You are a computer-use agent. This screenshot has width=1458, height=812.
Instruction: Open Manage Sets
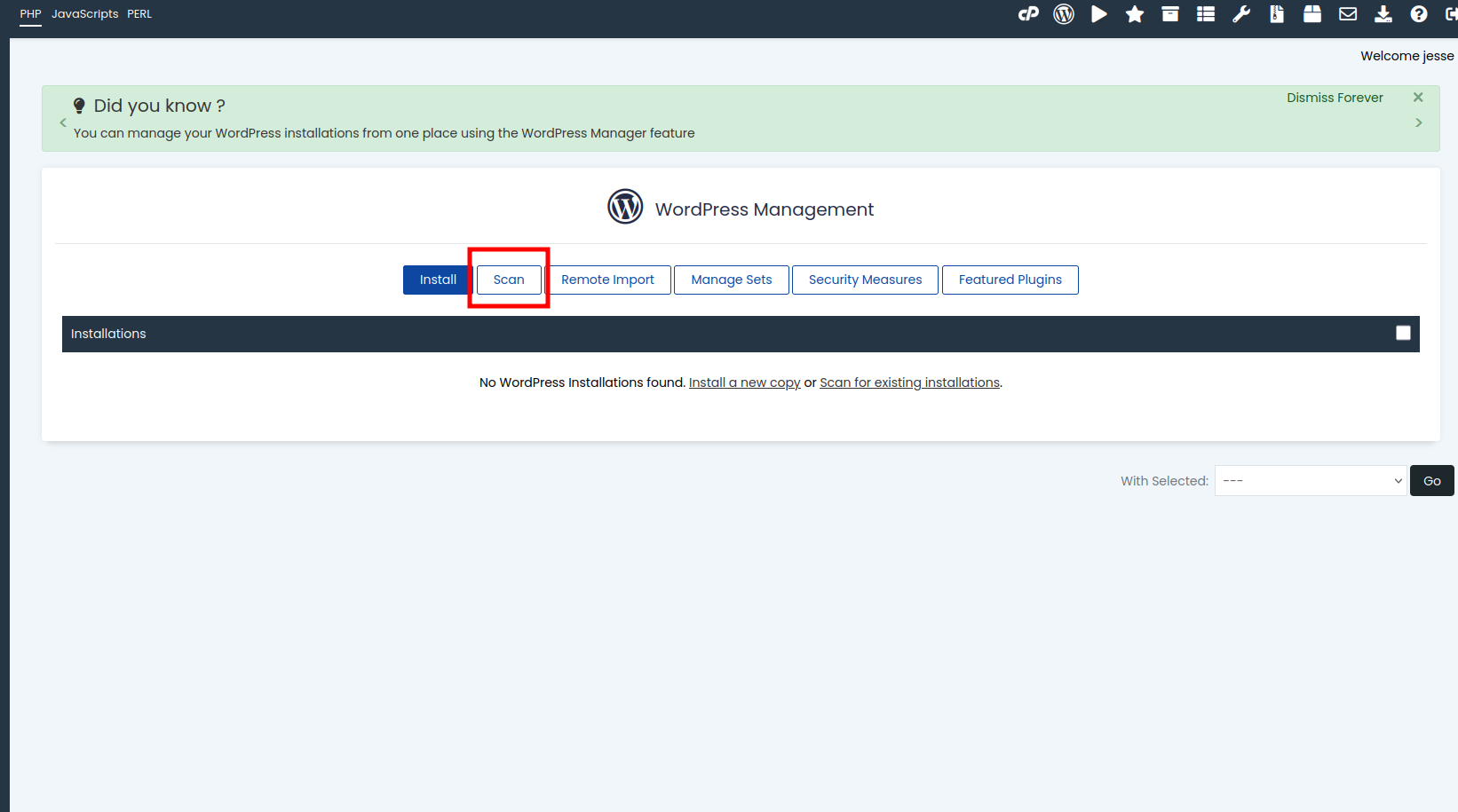(x=732, y=280)
